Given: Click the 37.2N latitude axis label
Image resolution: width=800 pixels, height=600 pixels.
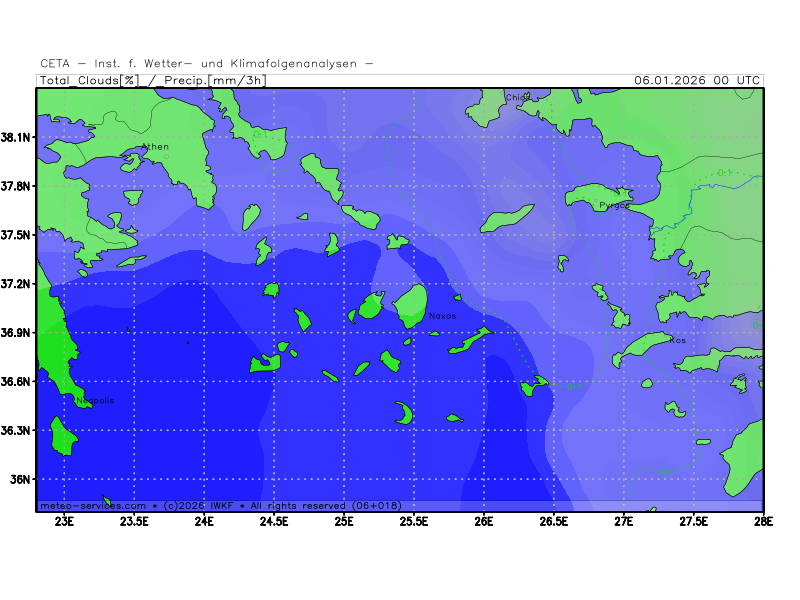Looking at the screenshot, I should pyautogui.click(x=18, y=284).
